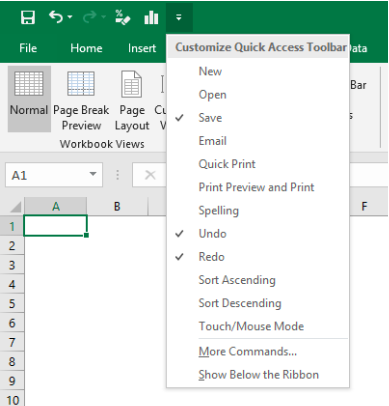Click the select-all corner triangle

pos(15,207)
